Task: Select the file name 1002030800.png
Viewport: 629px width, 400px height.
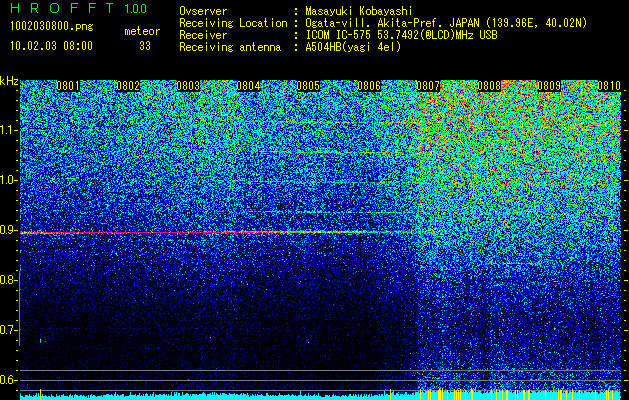Action: (52, 27)
